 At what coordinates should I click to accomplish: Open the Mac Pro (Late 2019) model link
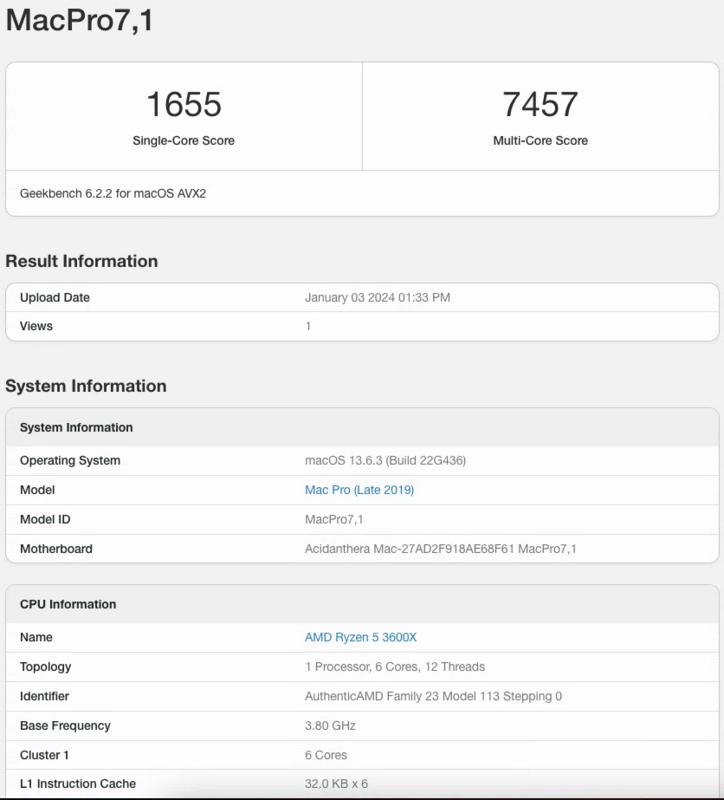pos(359,490)
